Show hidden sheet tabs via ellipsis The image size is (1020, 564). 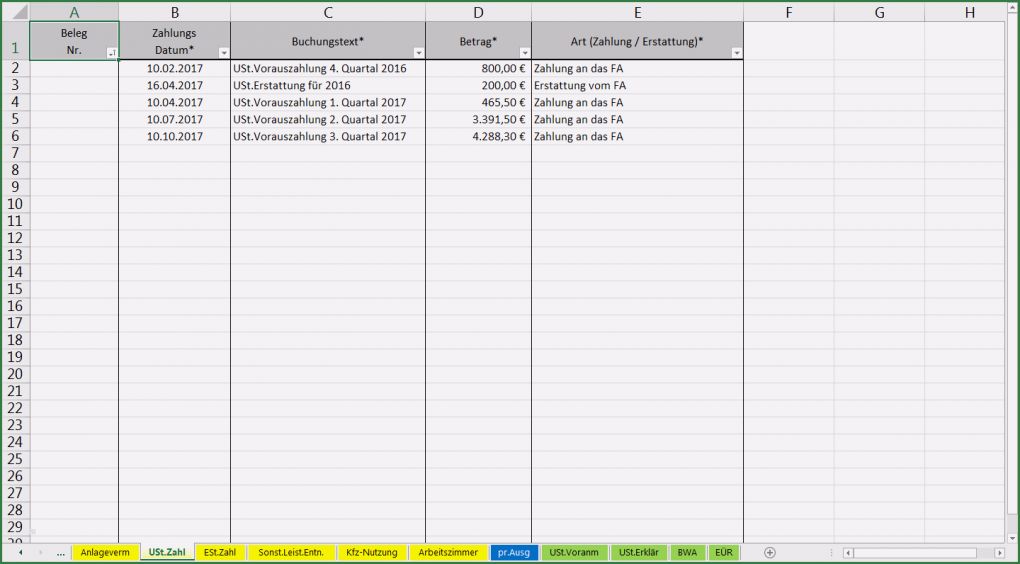tap(61, 552)
